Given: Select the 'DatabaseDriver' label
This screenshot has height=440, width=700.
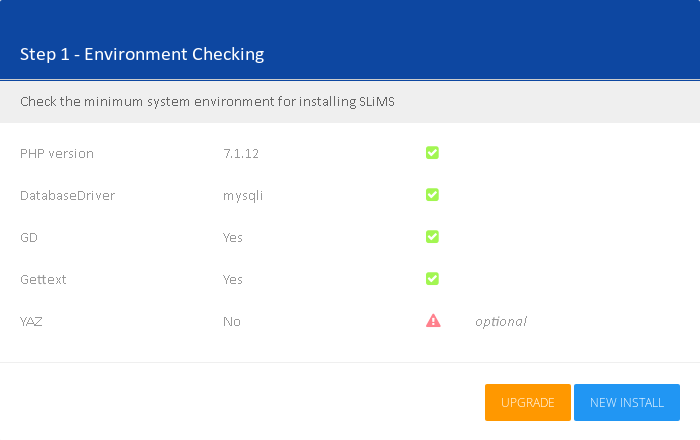Looking at the screenshot, I should point(68,196).
